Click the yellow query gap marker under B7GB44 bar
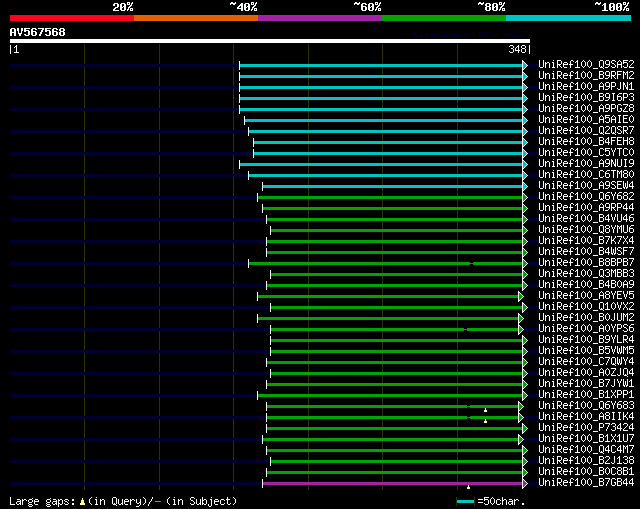This screenshot has height=509, width=640. point(468,487)
